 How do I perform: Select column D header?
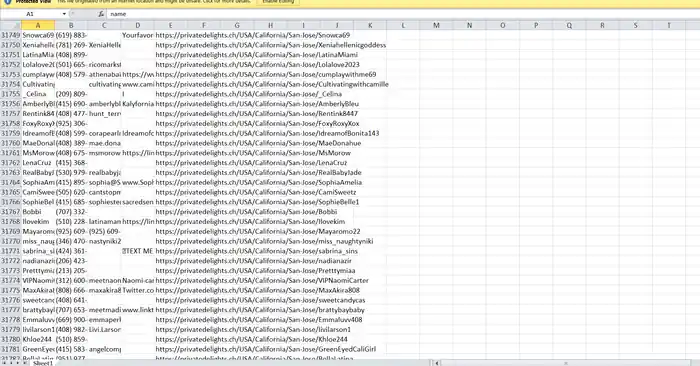[138, 25]
